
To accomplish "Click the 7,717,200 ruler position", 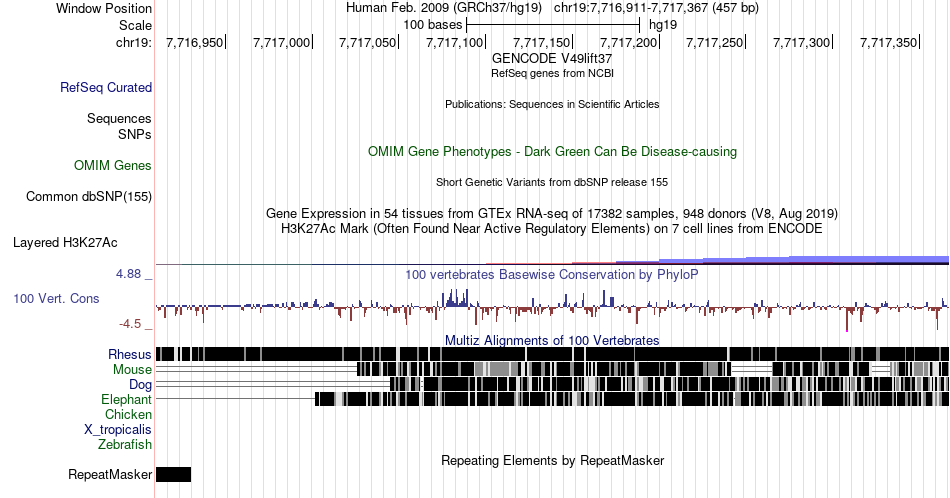I will pos(628,42).
